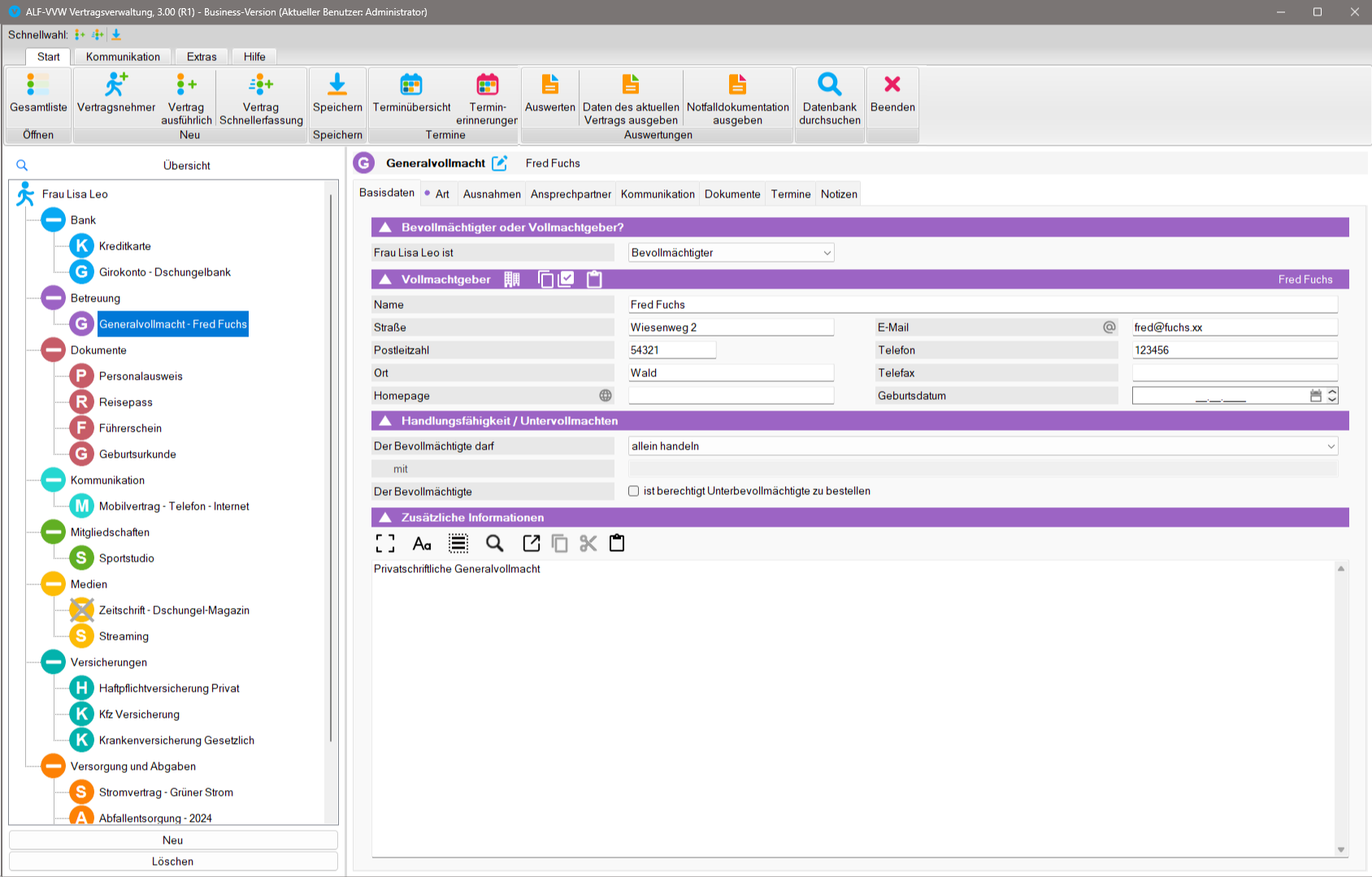
Task: Click the Datenbank durchsuchen magnifier icon
Action: (x=829, y=85)
